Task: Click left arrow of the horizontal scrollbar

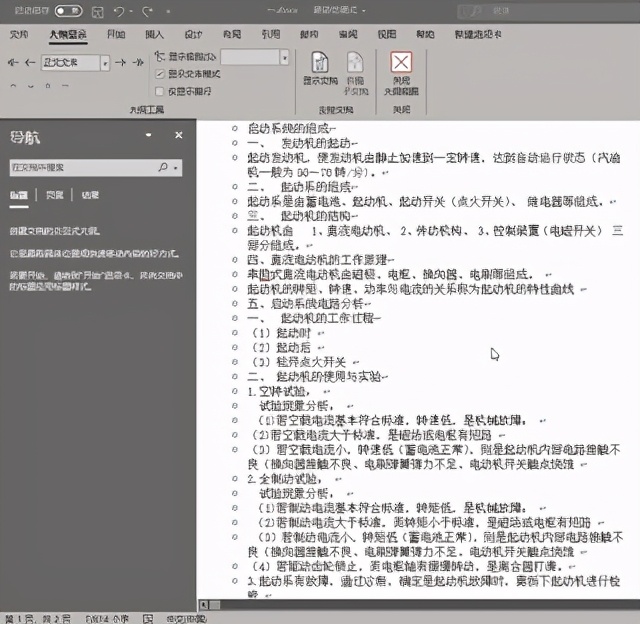Action: (204, 605)
